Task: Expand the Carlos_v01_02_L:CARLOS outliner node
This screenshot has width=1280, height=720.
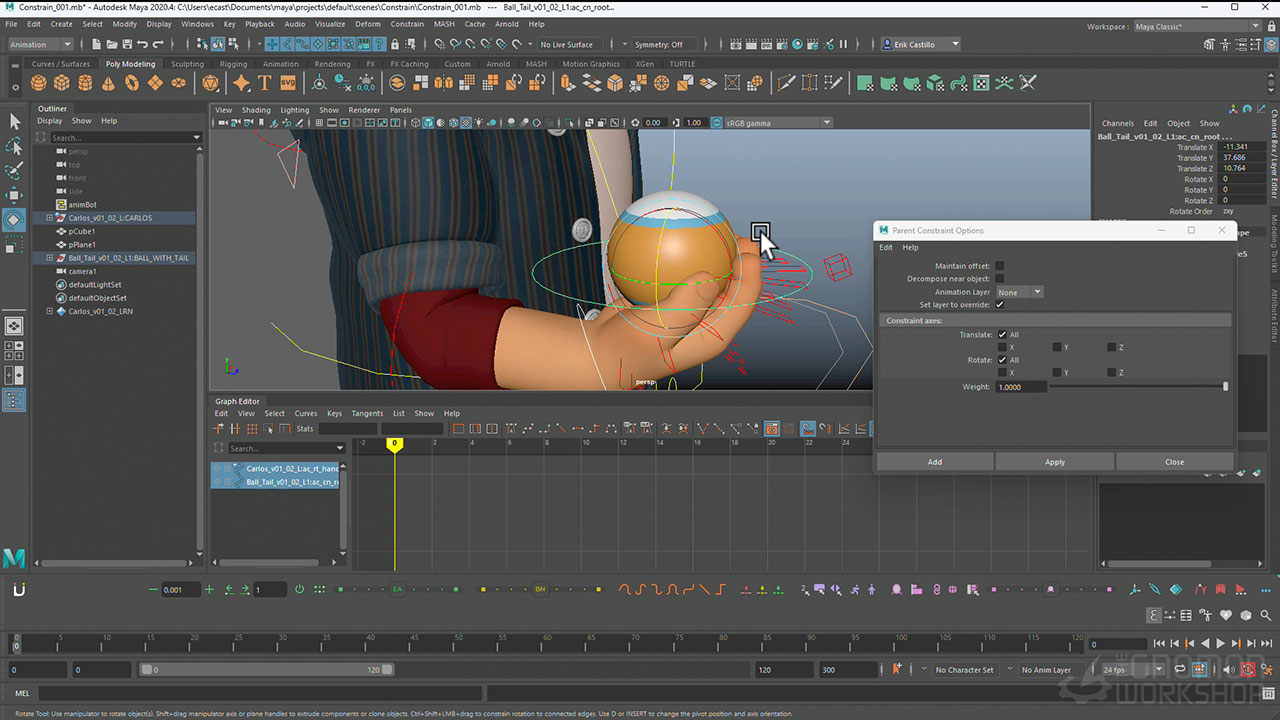Action: click(50, 218)
